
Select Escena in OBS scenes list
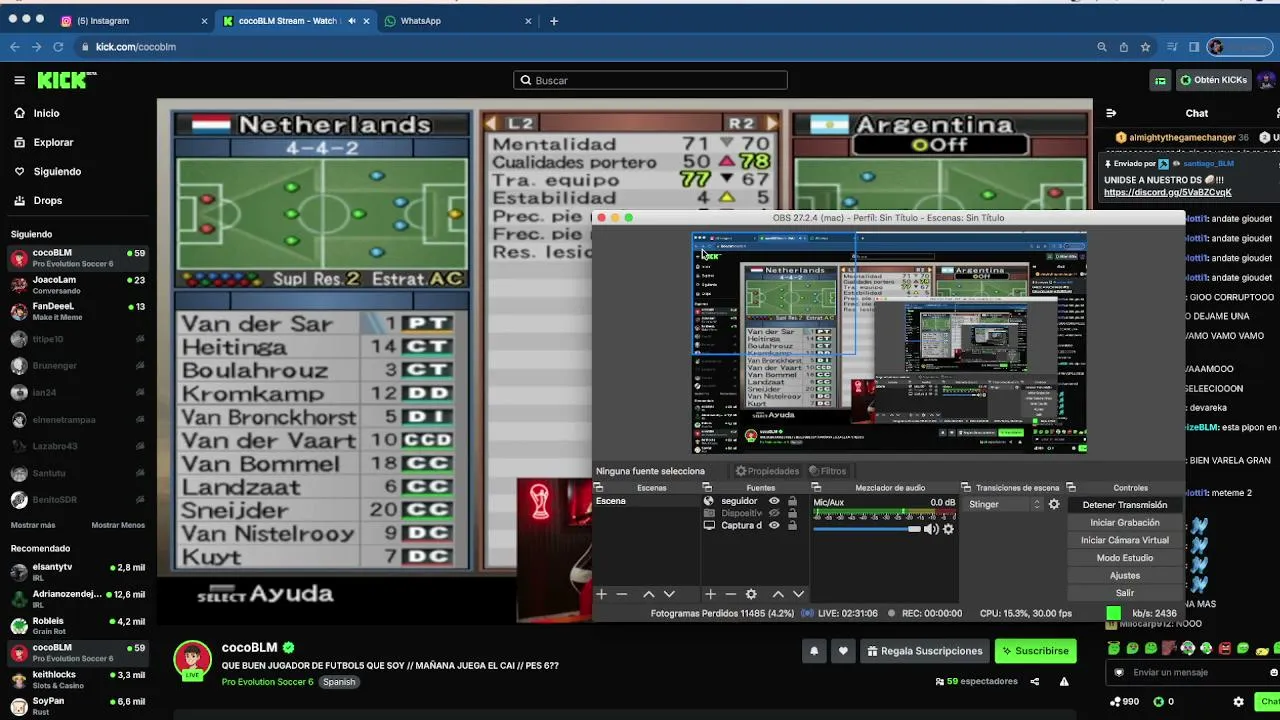pos(645,501)
